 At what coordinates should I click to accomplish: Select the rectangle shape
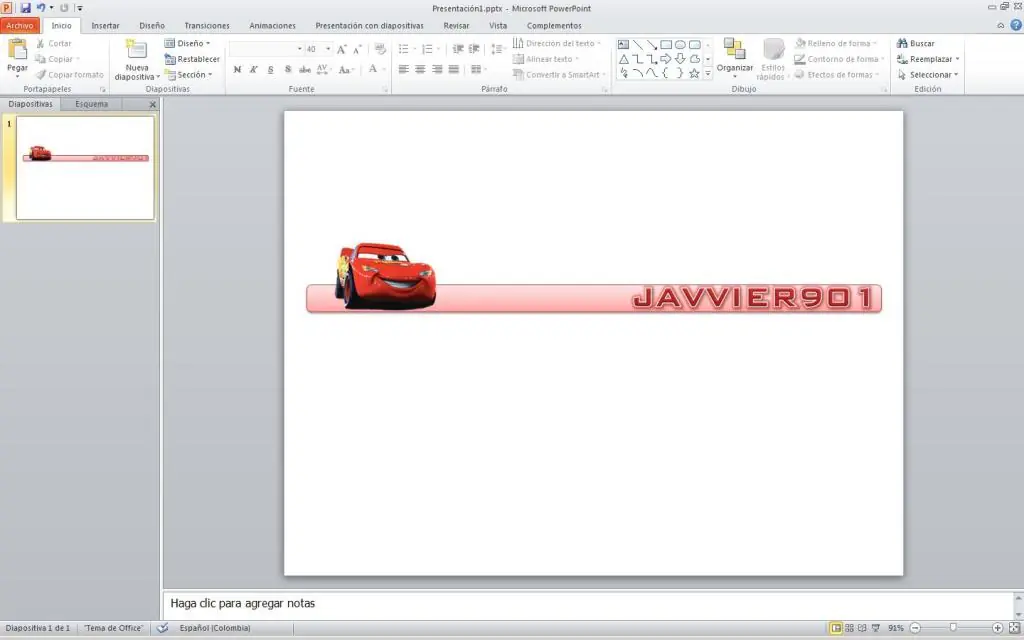pos(666,44)
